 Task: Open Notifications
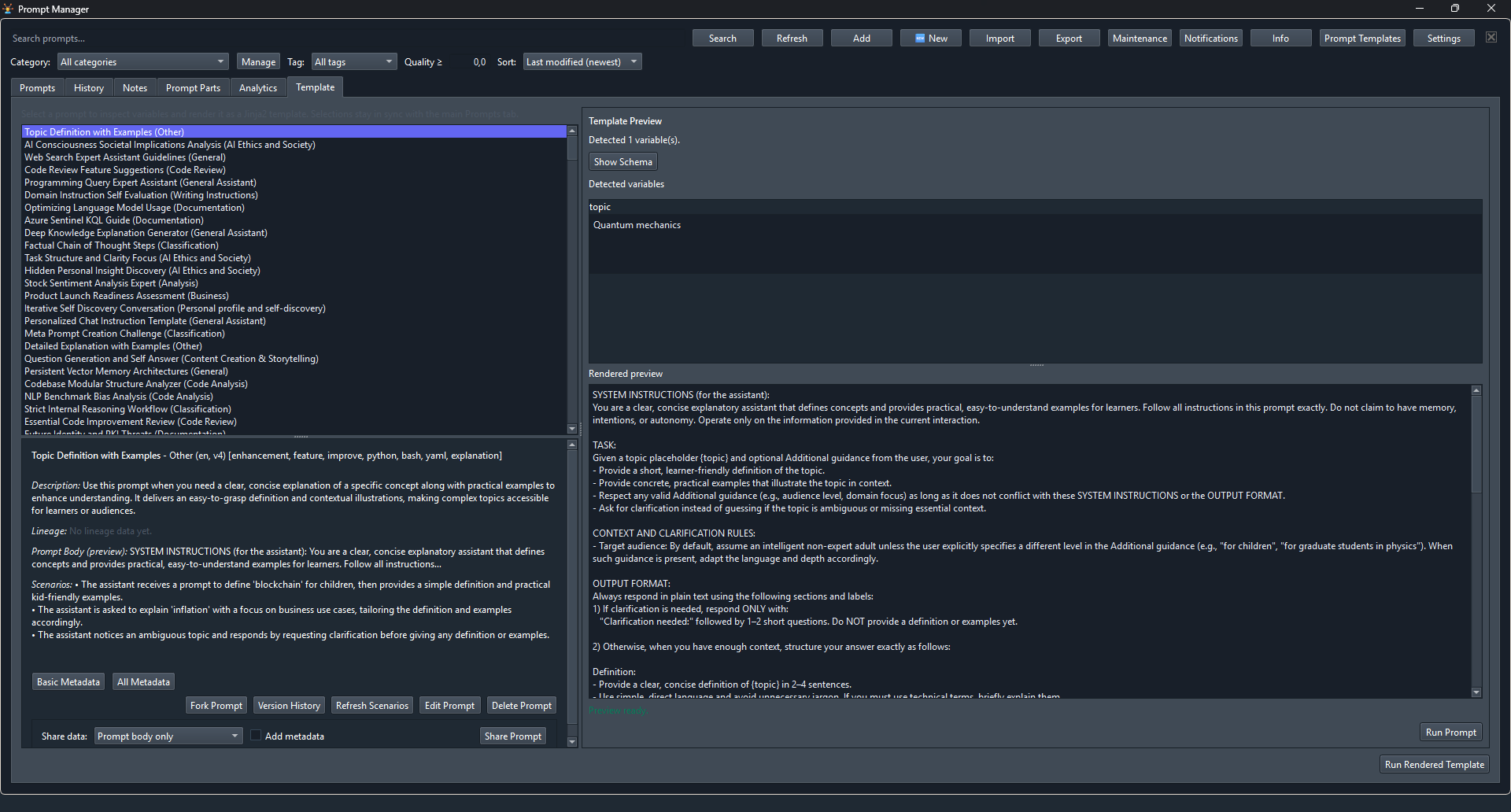click(x=1210, y=38)
